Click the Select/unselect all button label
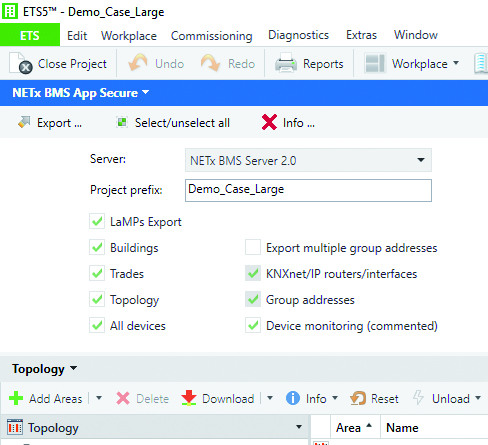The width and height of the screenshot is (488, 445). click(x=182, y=123)
